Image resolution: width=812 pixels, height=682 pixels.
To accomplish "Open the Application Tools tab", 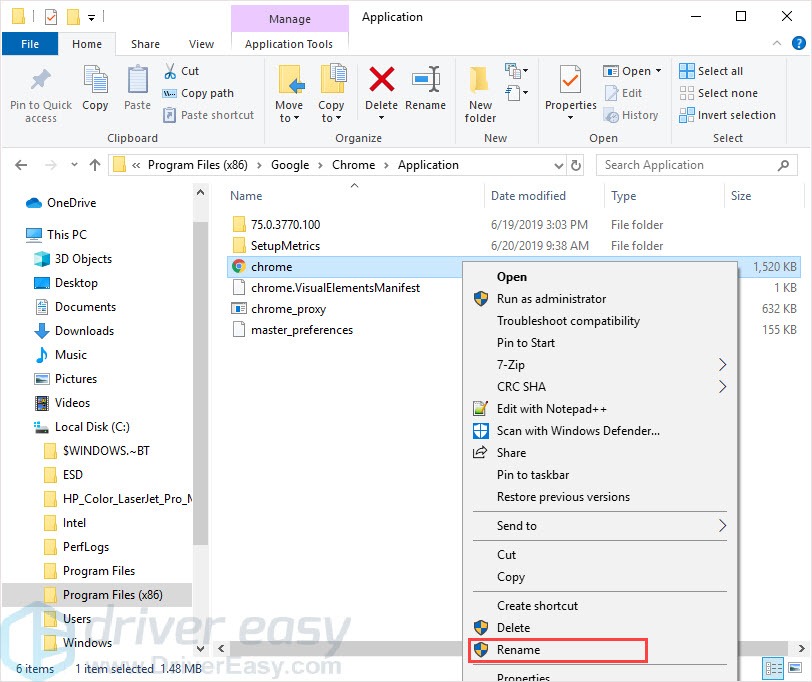I will [x=289, y=44].
